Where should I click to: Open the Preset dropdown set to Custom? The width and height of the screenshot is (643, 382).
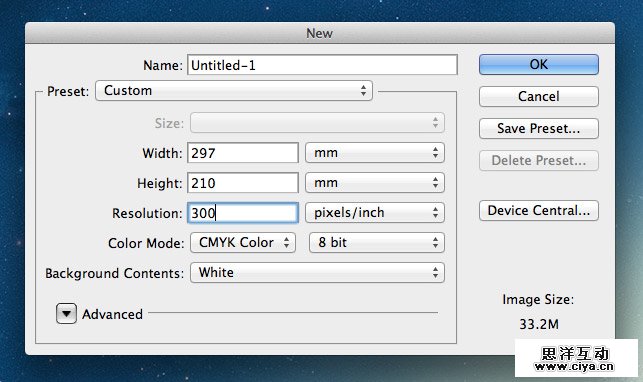pos(234,91)
